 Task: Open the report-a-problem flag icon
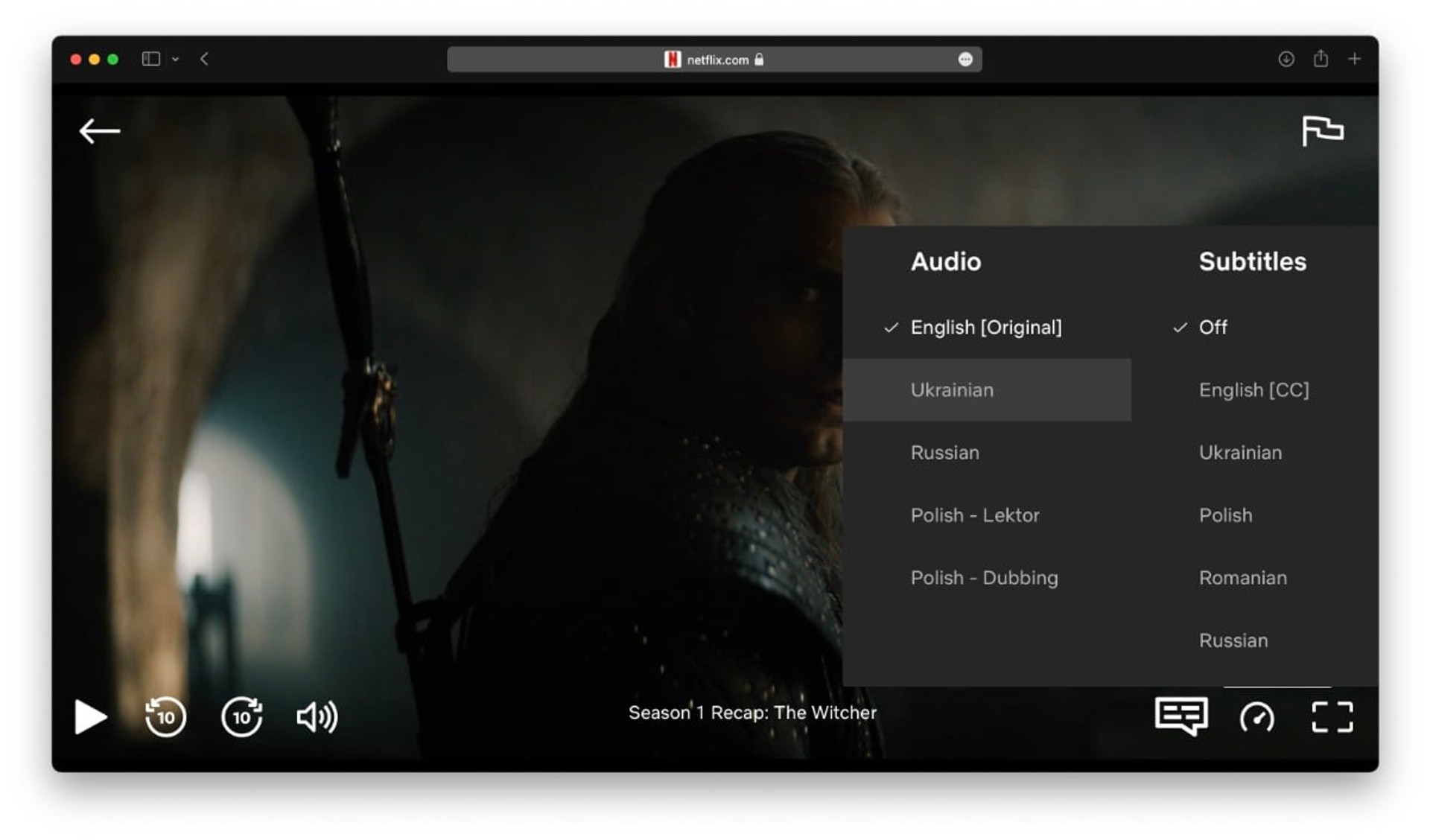(x=1322, y=131)
